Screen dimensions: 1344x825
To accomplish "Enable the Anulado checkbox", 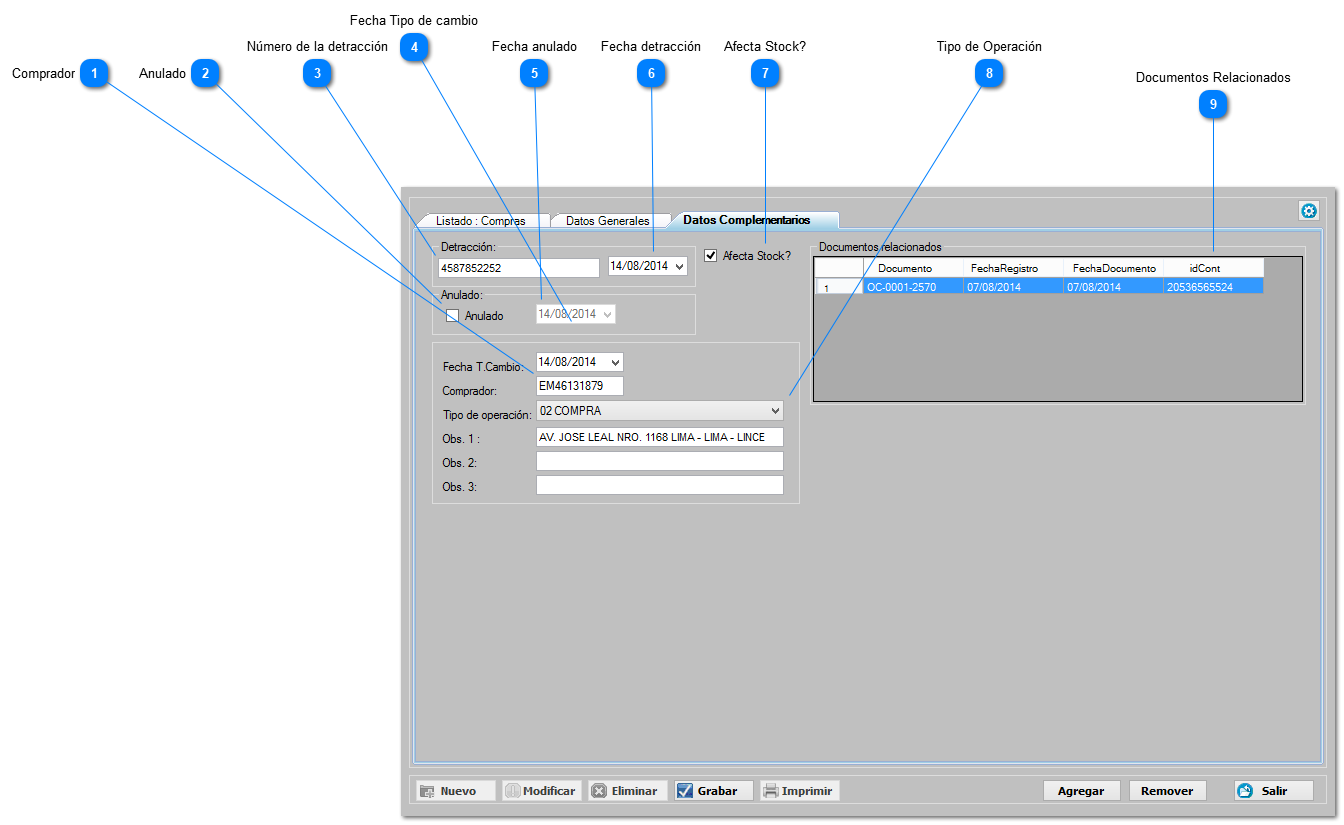I will 452,315.
